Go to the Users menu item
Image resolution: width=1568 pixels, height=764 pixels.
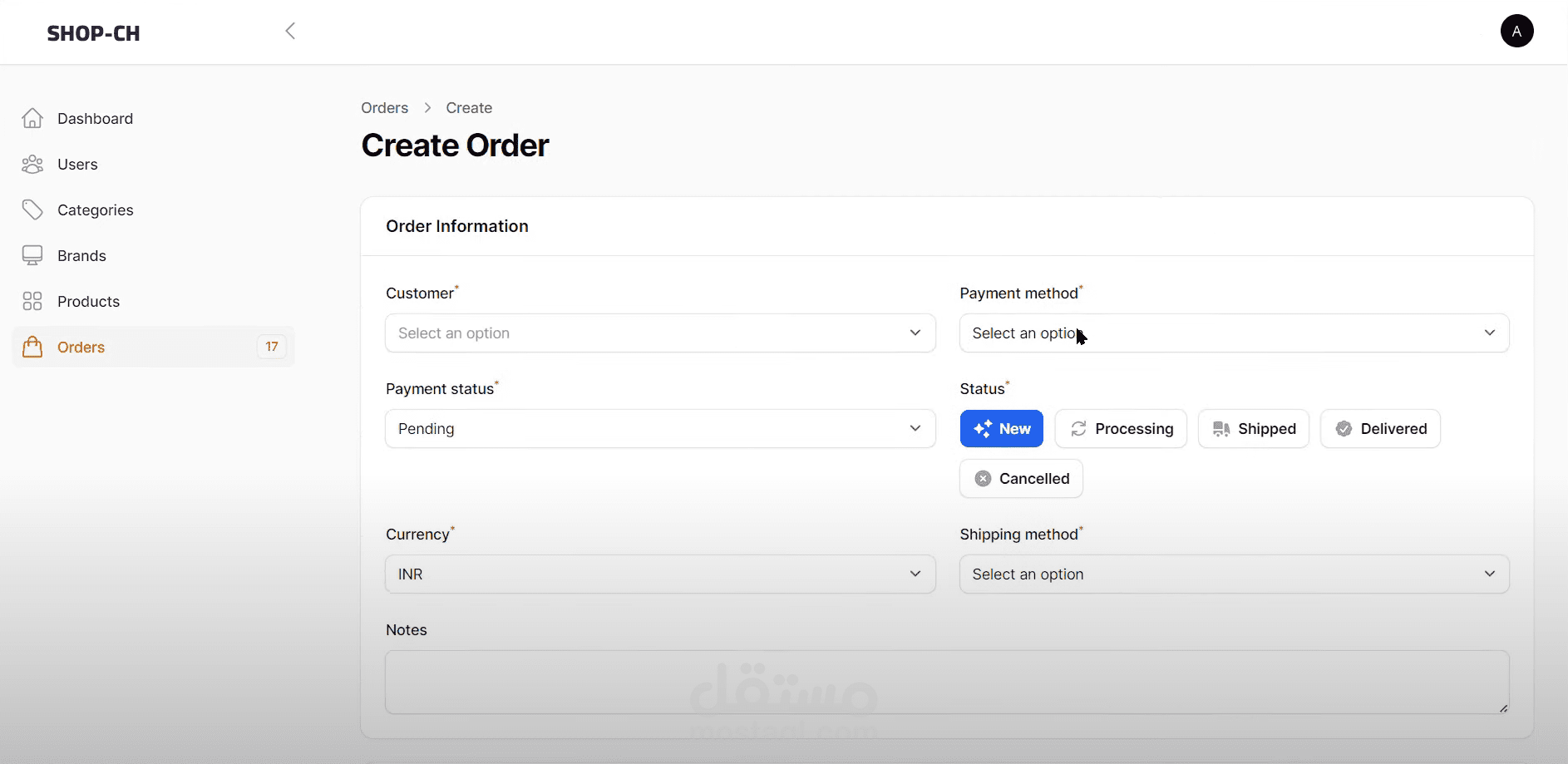77,165
